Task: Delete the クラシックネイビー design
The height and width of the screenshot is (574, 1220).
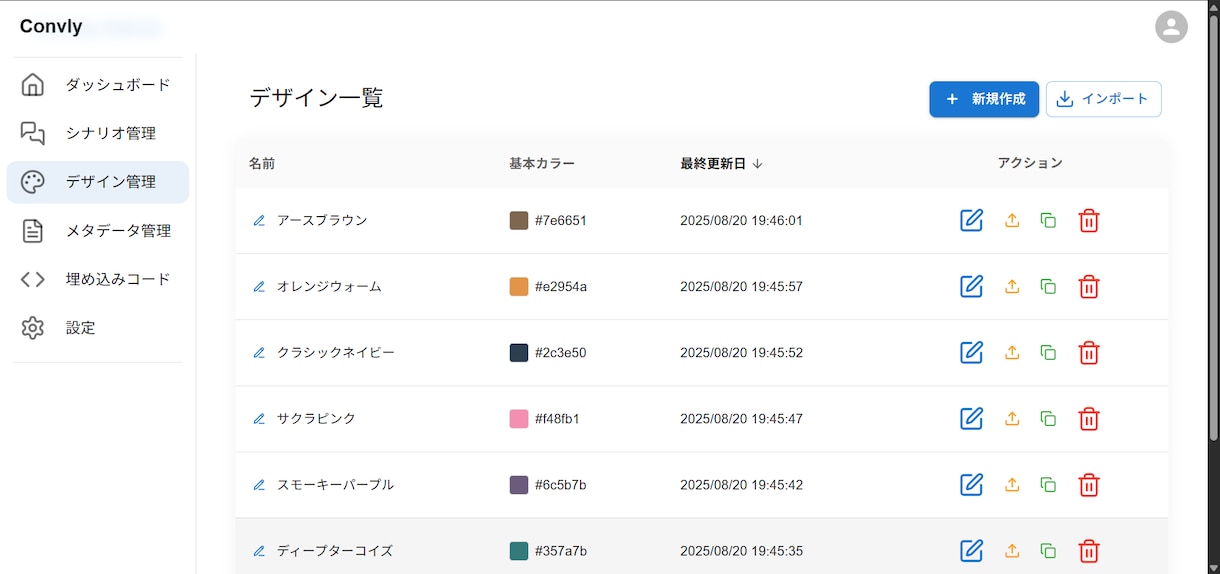Action: tap(1089, 352)
